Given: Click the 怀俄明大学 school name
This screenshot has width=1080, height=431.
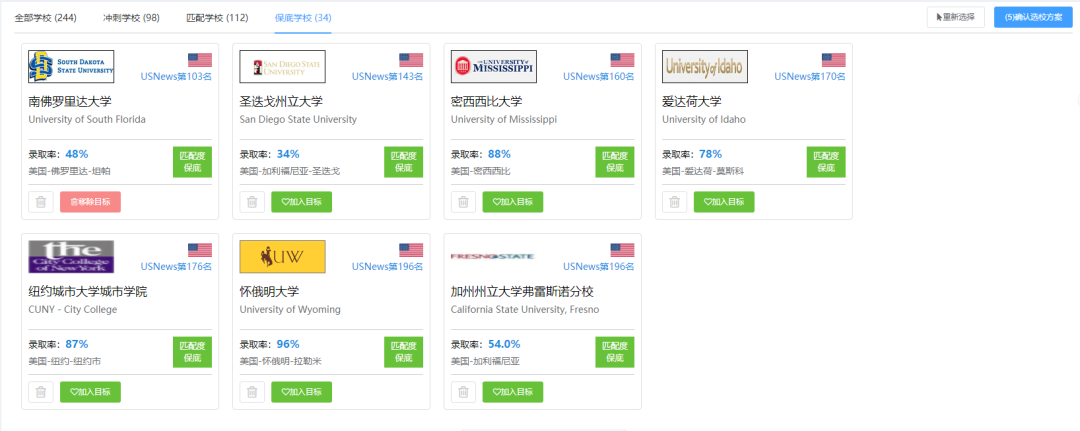Looking at the screenshot, I should pos(269,292).
